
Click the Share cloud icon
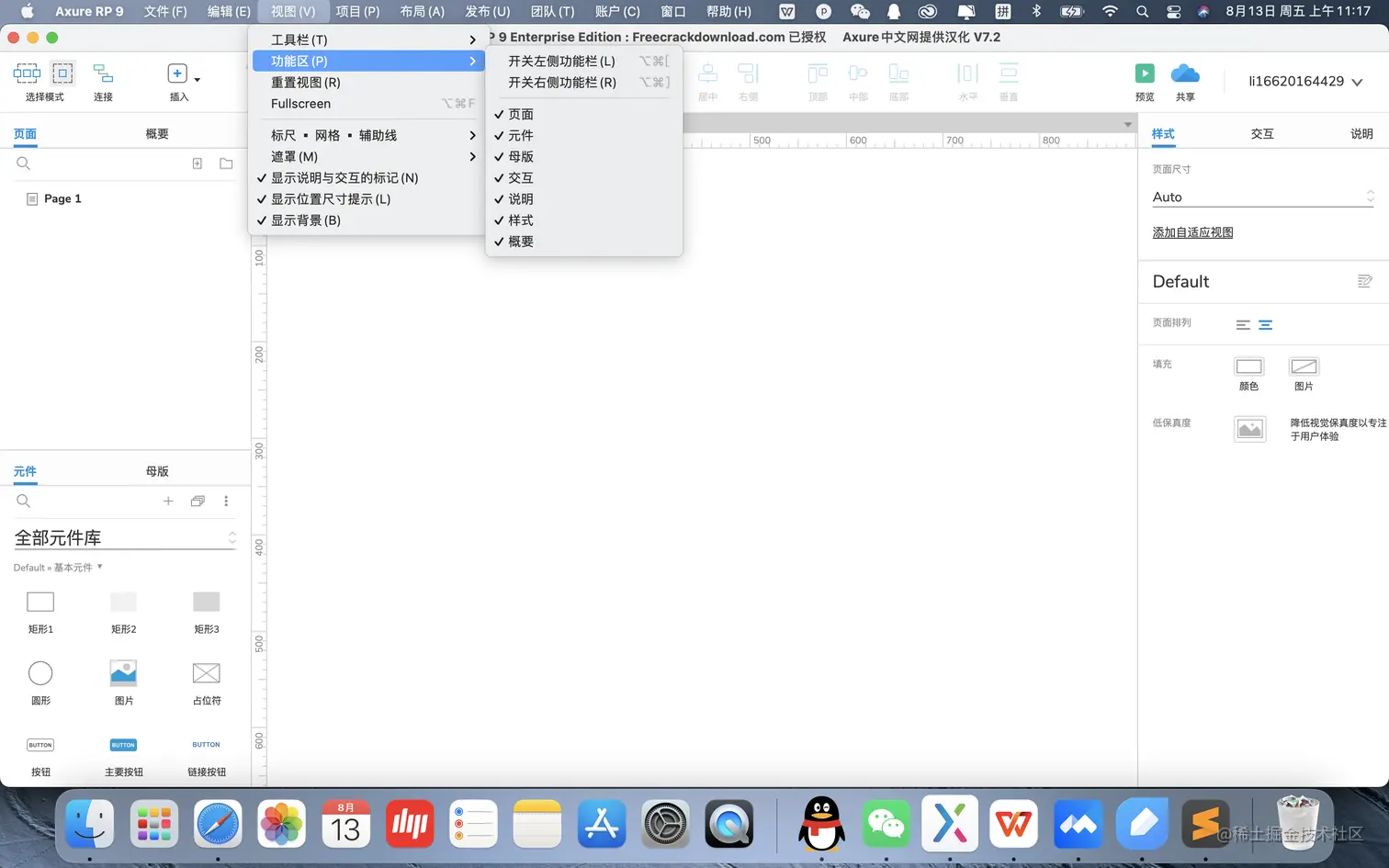1185,73
